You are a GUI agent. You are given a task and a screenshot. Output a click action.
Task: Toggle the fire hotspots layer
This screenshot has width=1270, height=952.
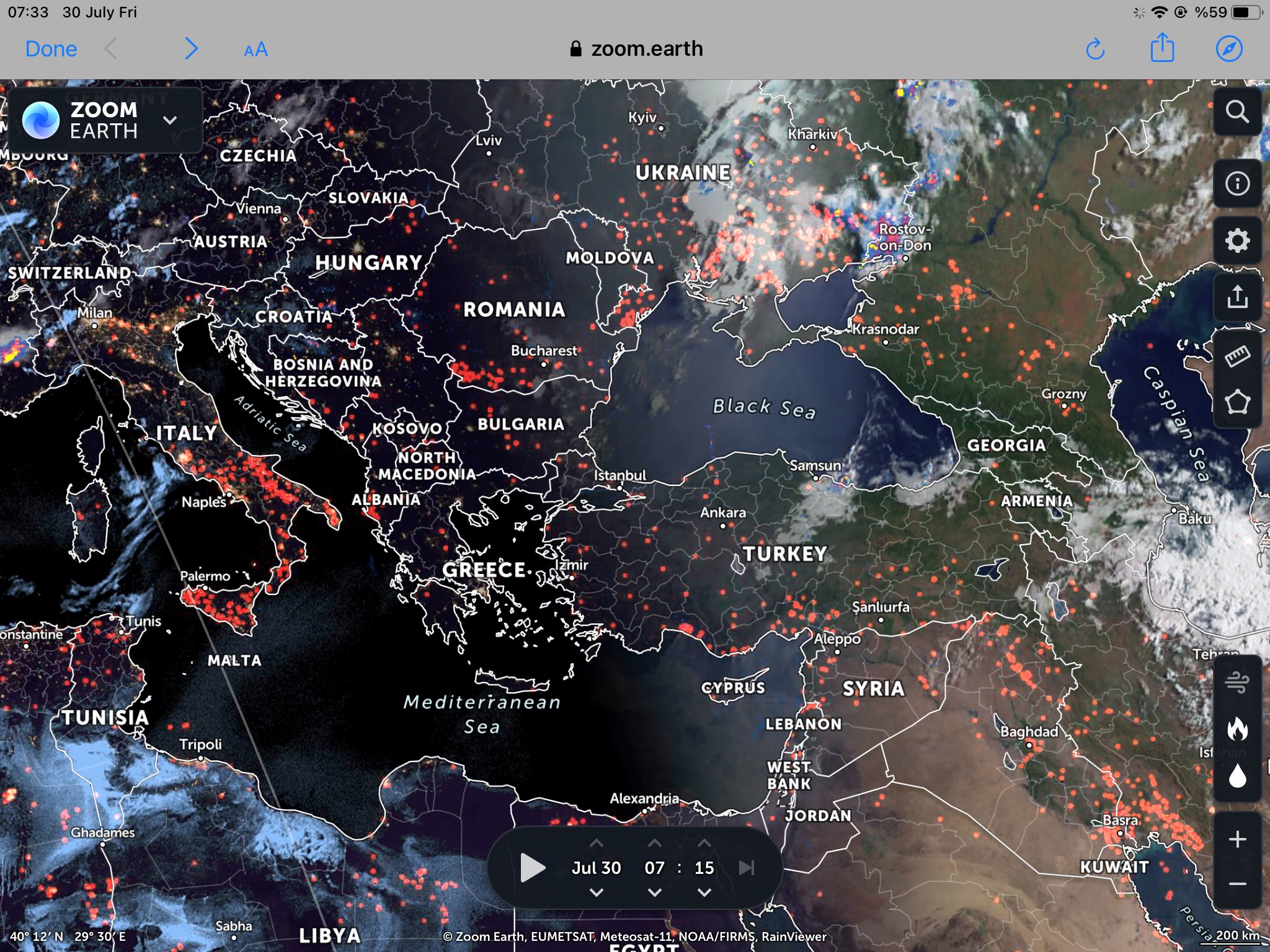coord(1237,729)
